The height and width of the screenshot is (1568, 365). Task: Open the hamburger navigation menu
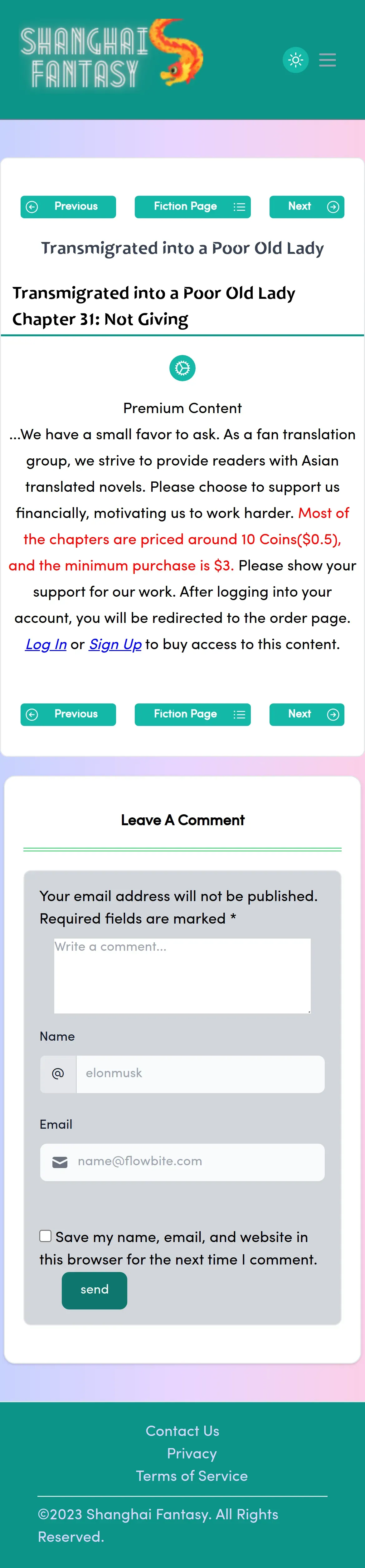pos(327,60)
